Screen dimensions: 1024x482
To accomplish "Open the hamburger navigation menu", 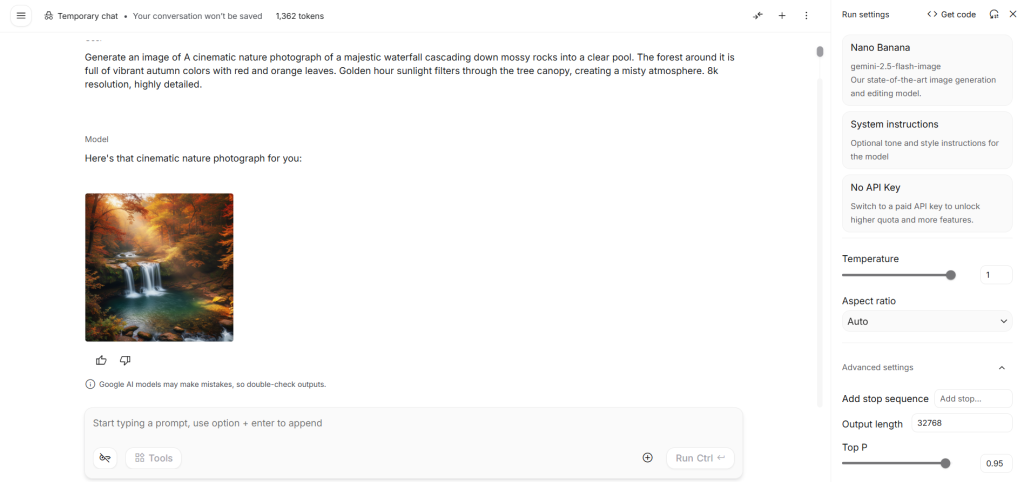I will (21, 16).
